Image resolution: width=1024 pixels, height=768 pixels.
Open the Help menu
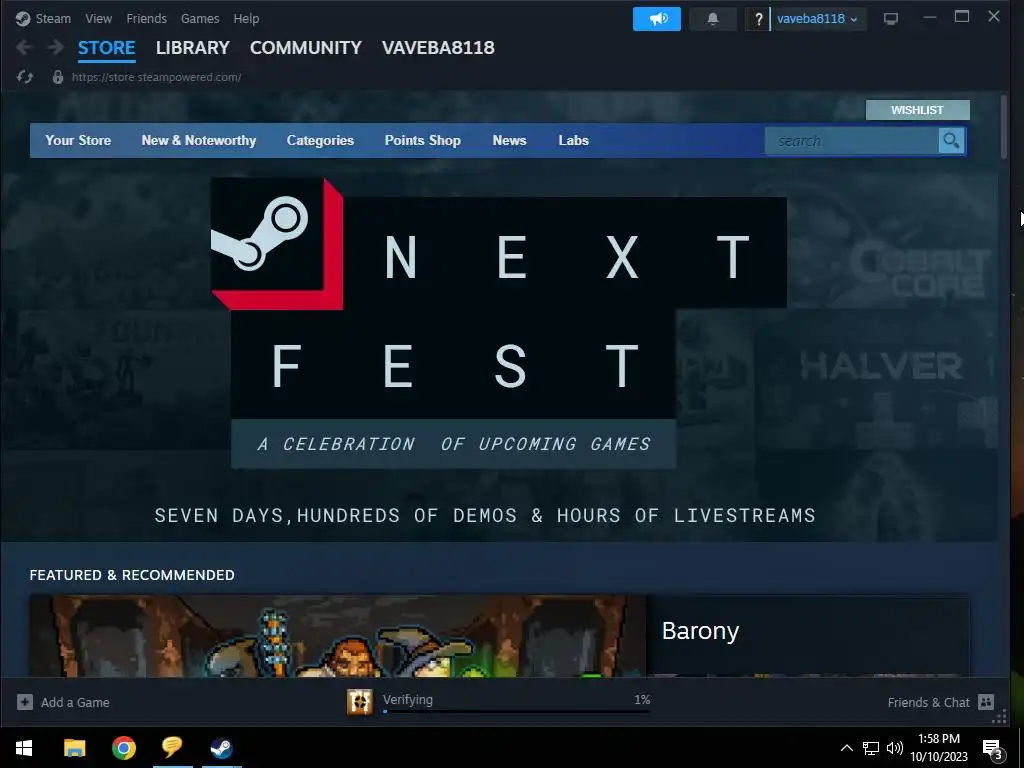(x=246, y=19)
